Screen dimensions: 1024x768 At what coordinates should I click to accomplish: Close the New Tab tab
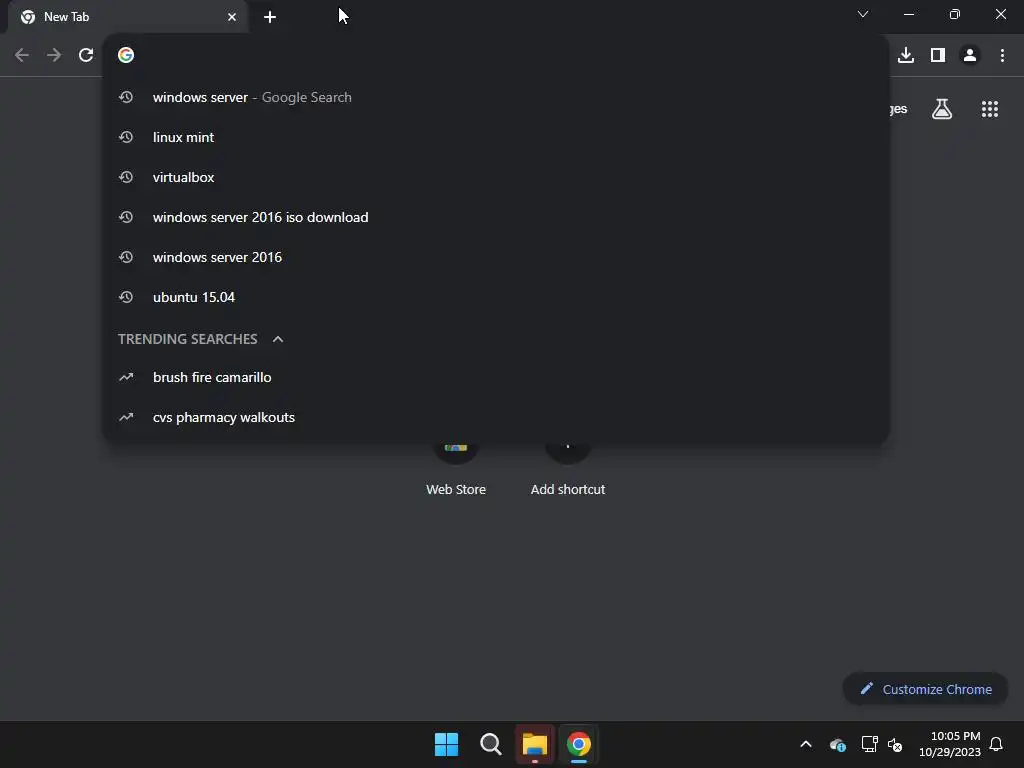[x=232, y=17]
